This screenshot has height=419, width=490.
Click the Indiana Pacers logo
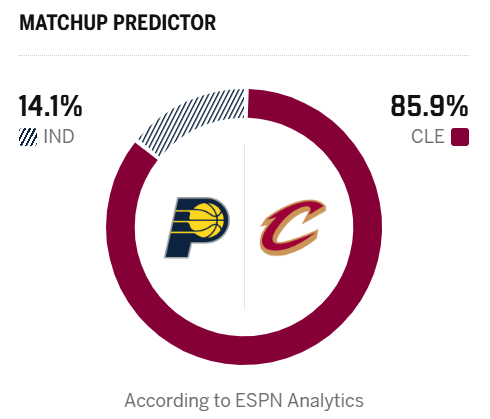[197, 228]
